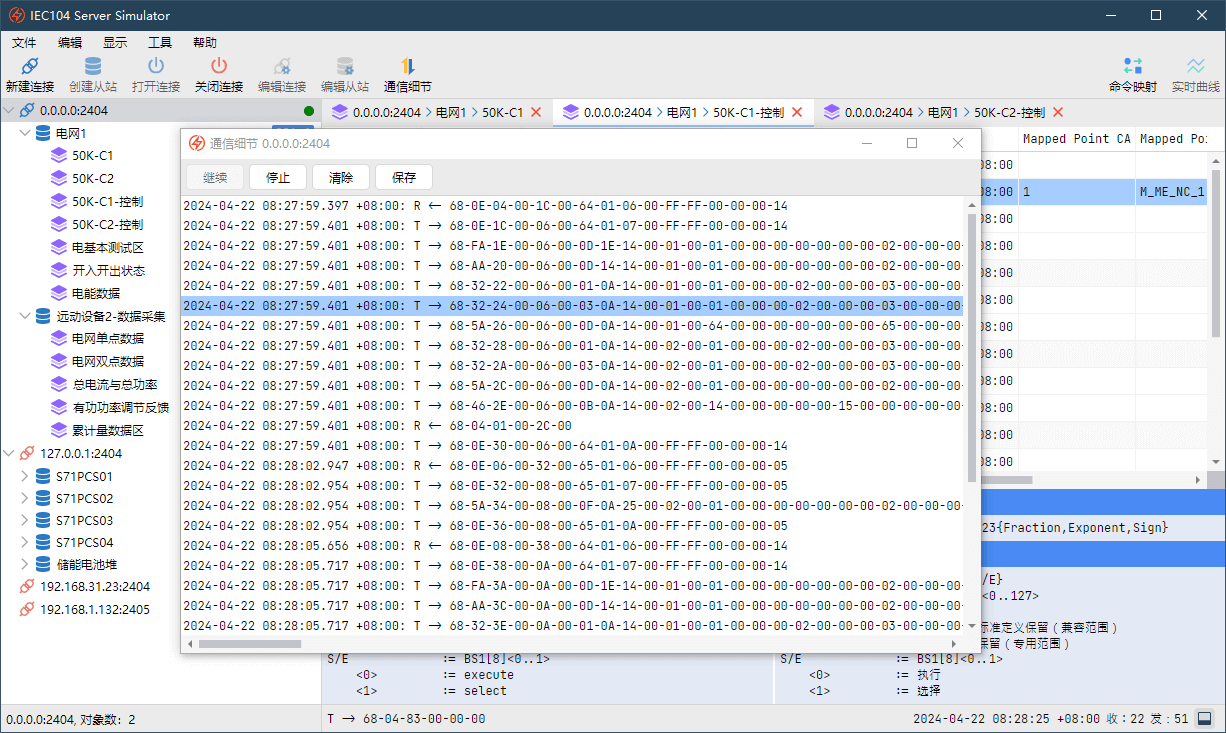1226x733 pixels.
Task: Open the 工具 menu
Action: (160, 43)
